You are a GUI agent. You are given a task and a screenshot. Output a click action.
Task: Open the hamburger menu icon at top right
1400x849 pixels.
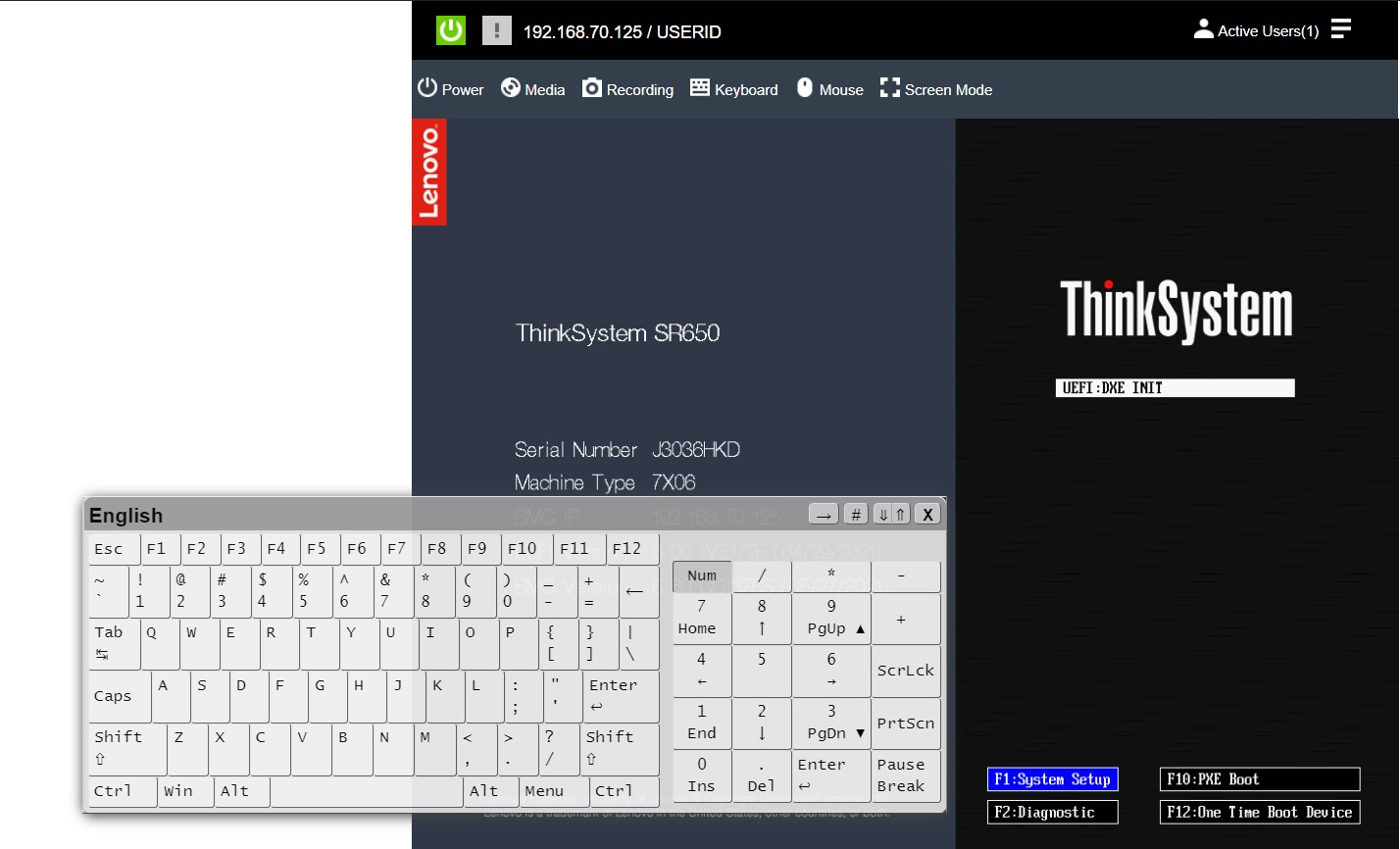1341,28
